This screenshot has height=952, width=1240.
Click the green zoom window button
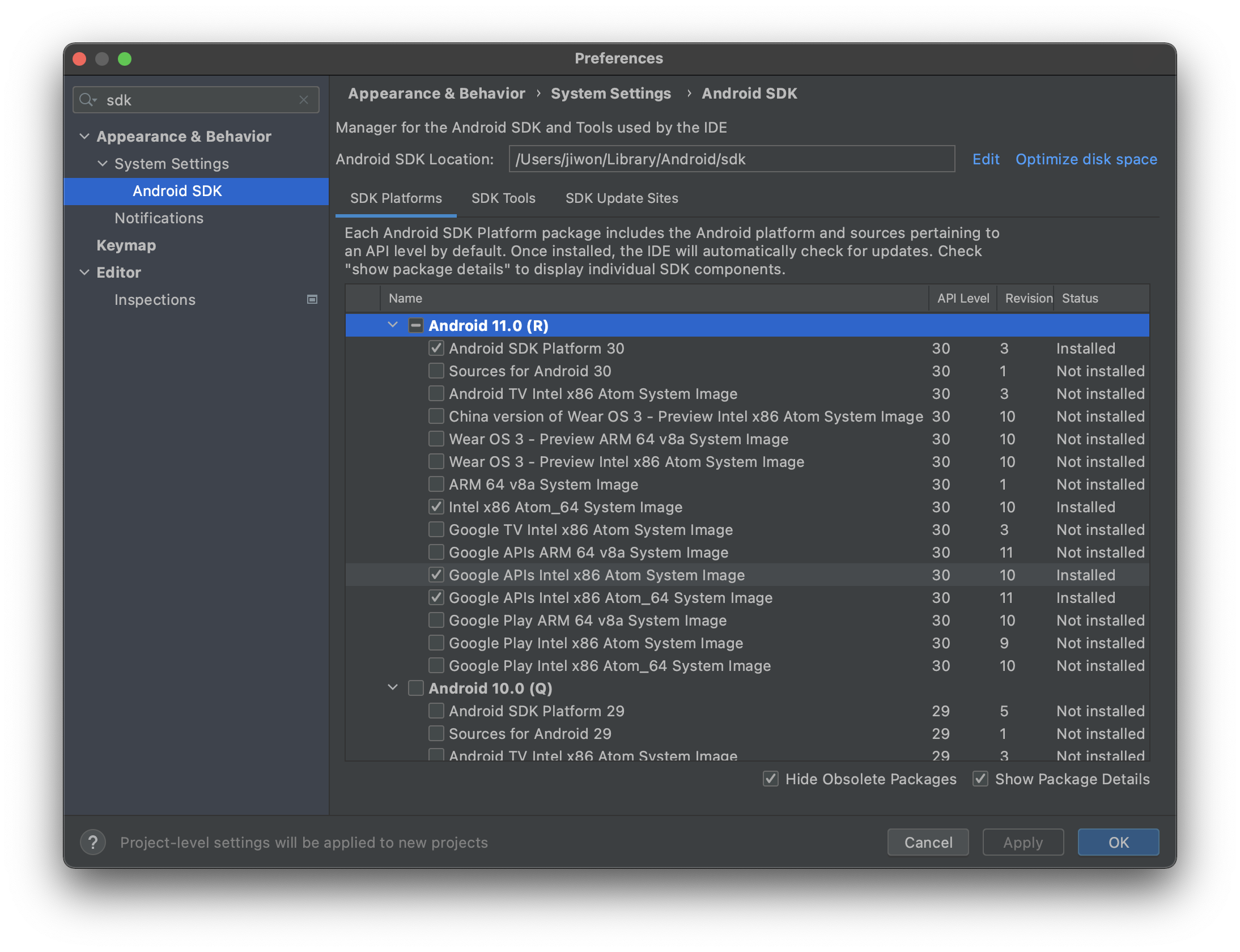point(125,59)
